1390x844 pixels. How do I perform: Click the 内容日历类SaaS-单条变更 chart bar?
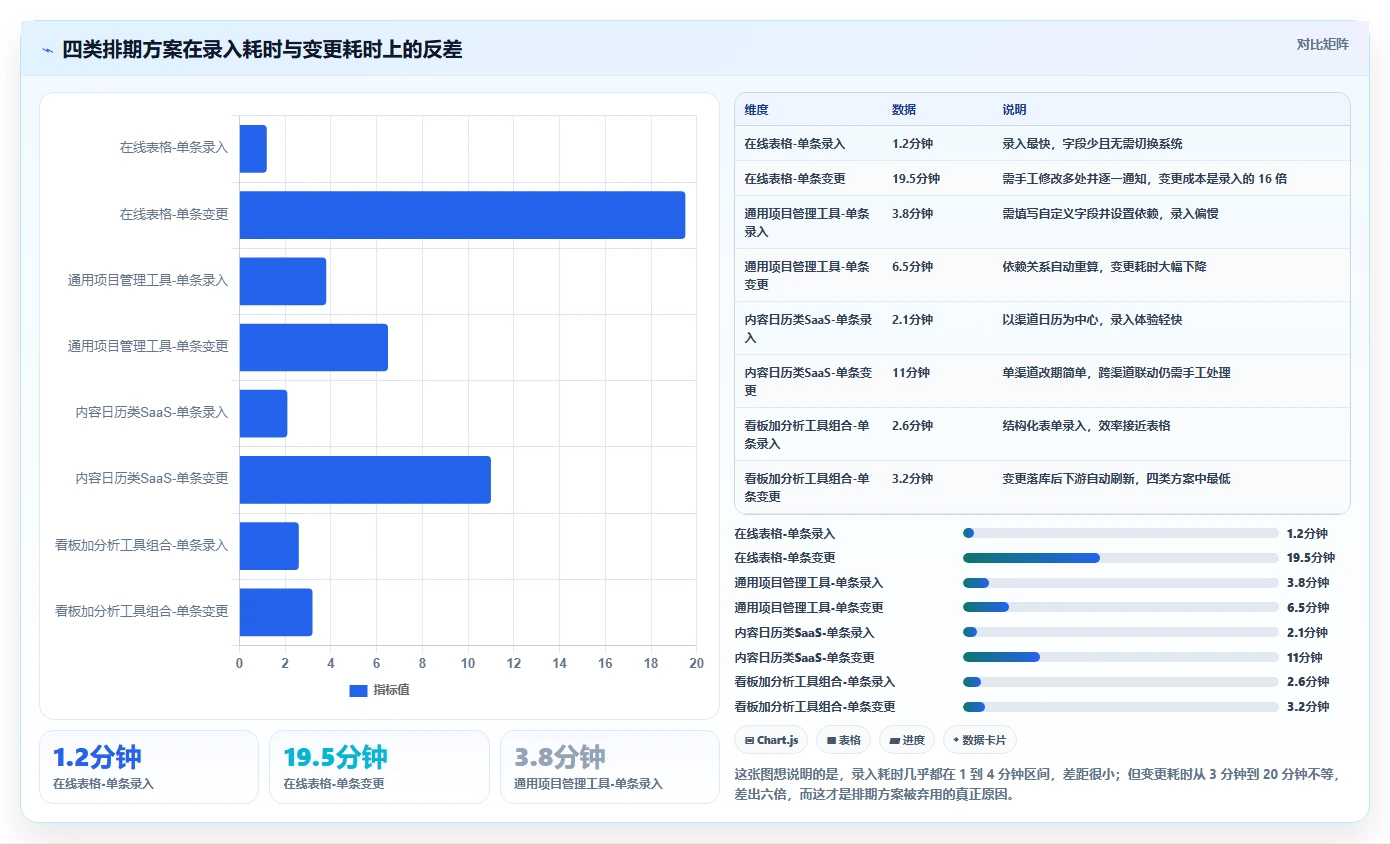pos(365,479)
